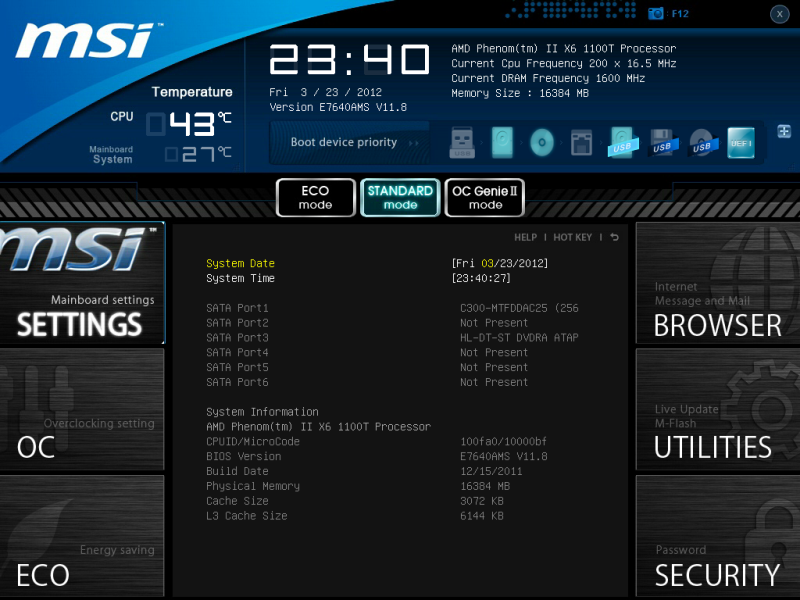Click the C300-MTFDDAC25 drive value
This screenshot has width=800, height=600.
[519, 308]
